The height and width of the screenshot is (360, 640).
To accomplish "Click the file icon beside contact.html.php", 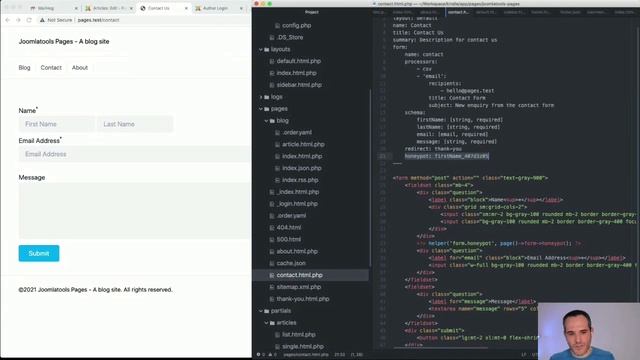I will click(x=272, y=275).
